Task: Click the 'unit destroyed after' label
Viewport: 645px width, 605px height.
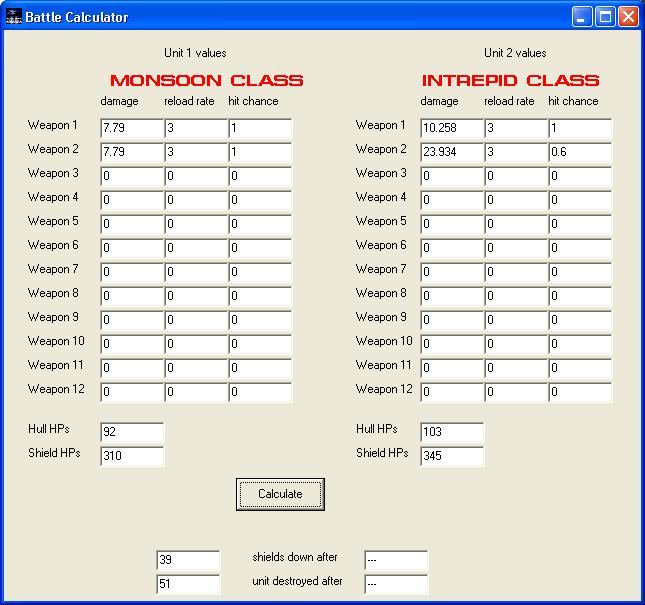Action: 297,581
